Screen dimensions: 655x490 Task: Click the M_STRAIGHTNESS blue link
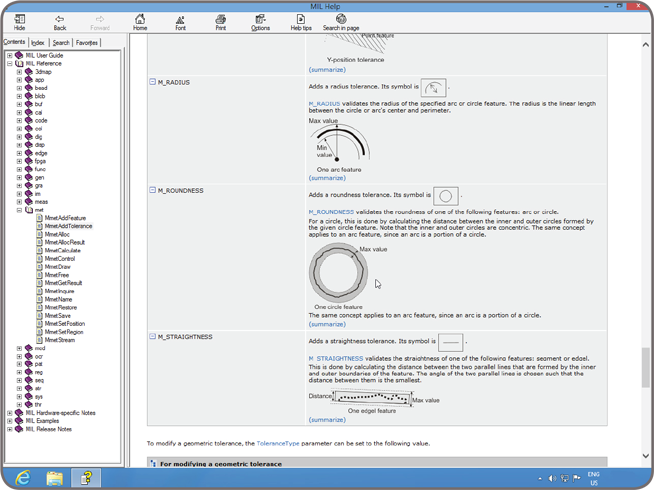point(336,358)
